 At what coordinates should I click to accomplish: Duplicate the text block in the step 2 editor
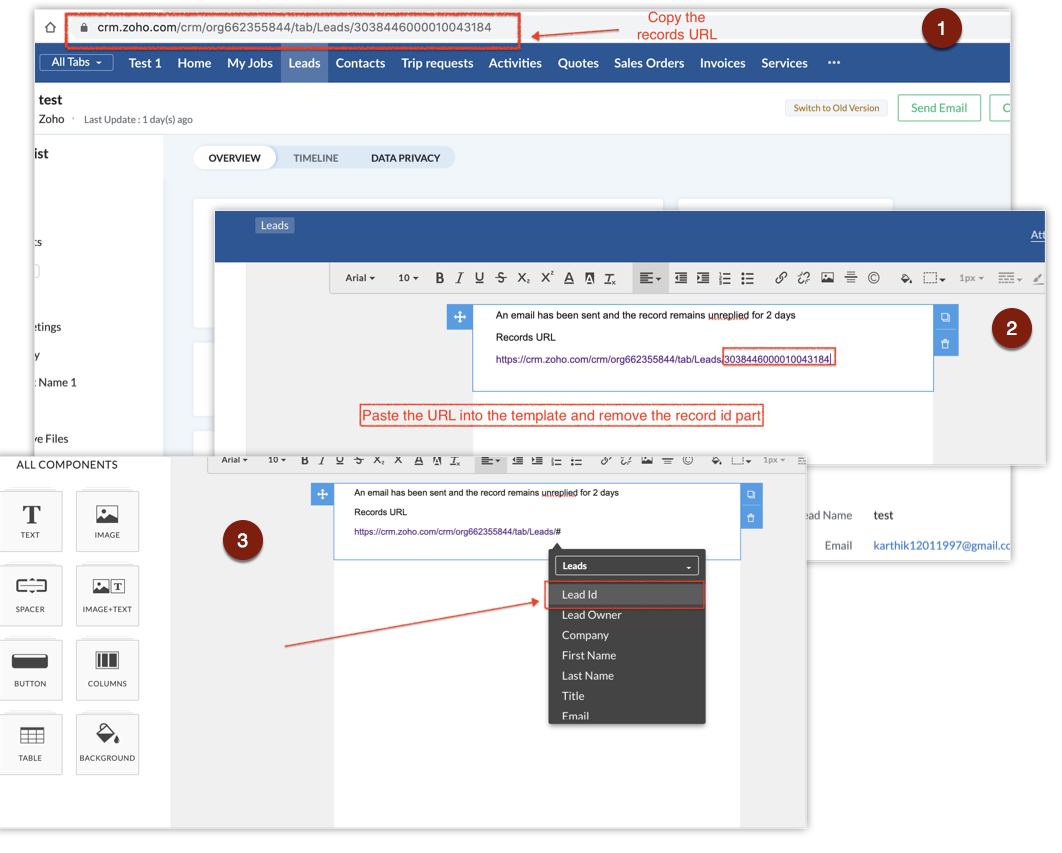(946, 317)
